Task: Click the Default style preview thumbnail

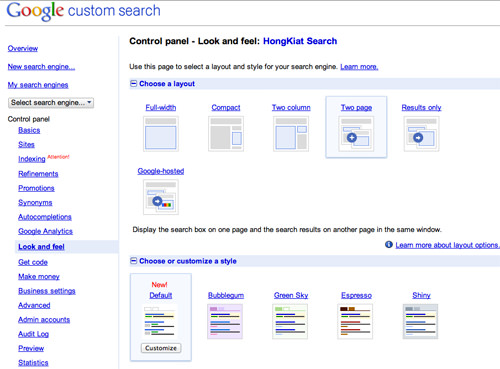Action: point(161,321)
